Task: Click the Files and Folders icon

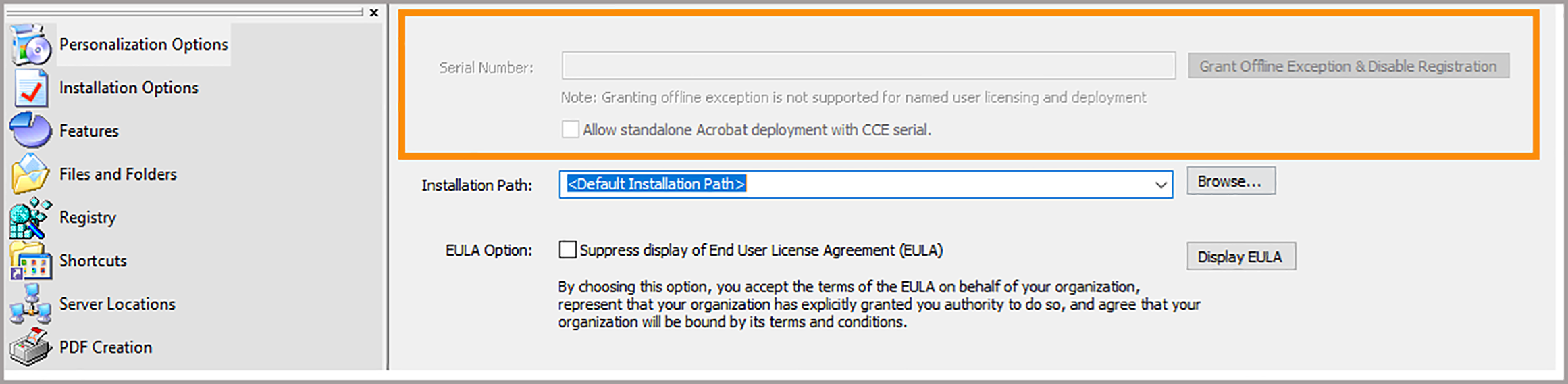Action: [x=31, y=174]
